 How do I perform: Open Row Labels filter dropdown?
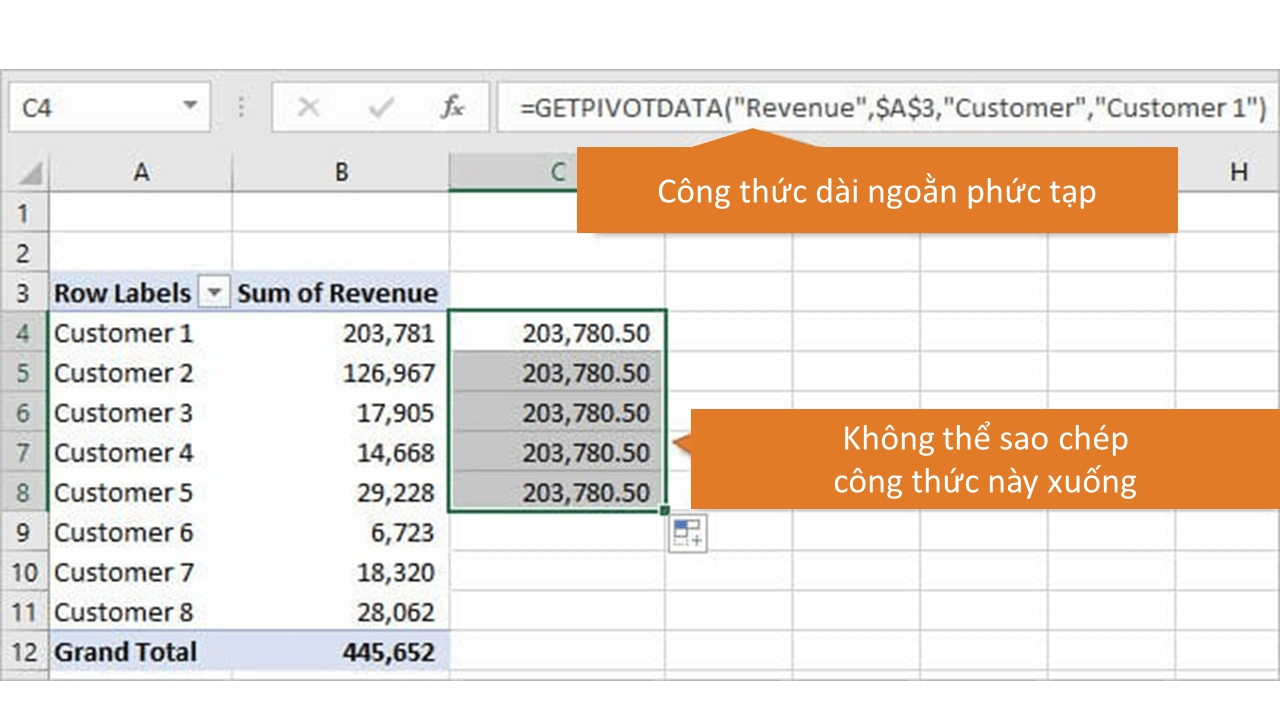tap(214, 293)
